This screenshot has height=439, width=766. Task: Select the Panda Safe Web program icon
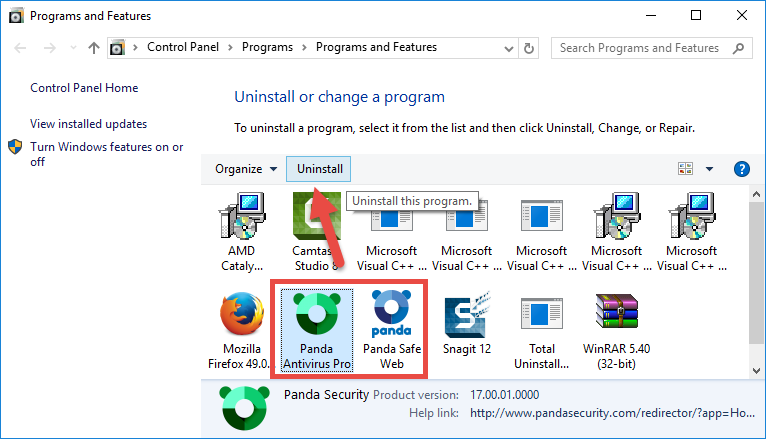(392, 314)
